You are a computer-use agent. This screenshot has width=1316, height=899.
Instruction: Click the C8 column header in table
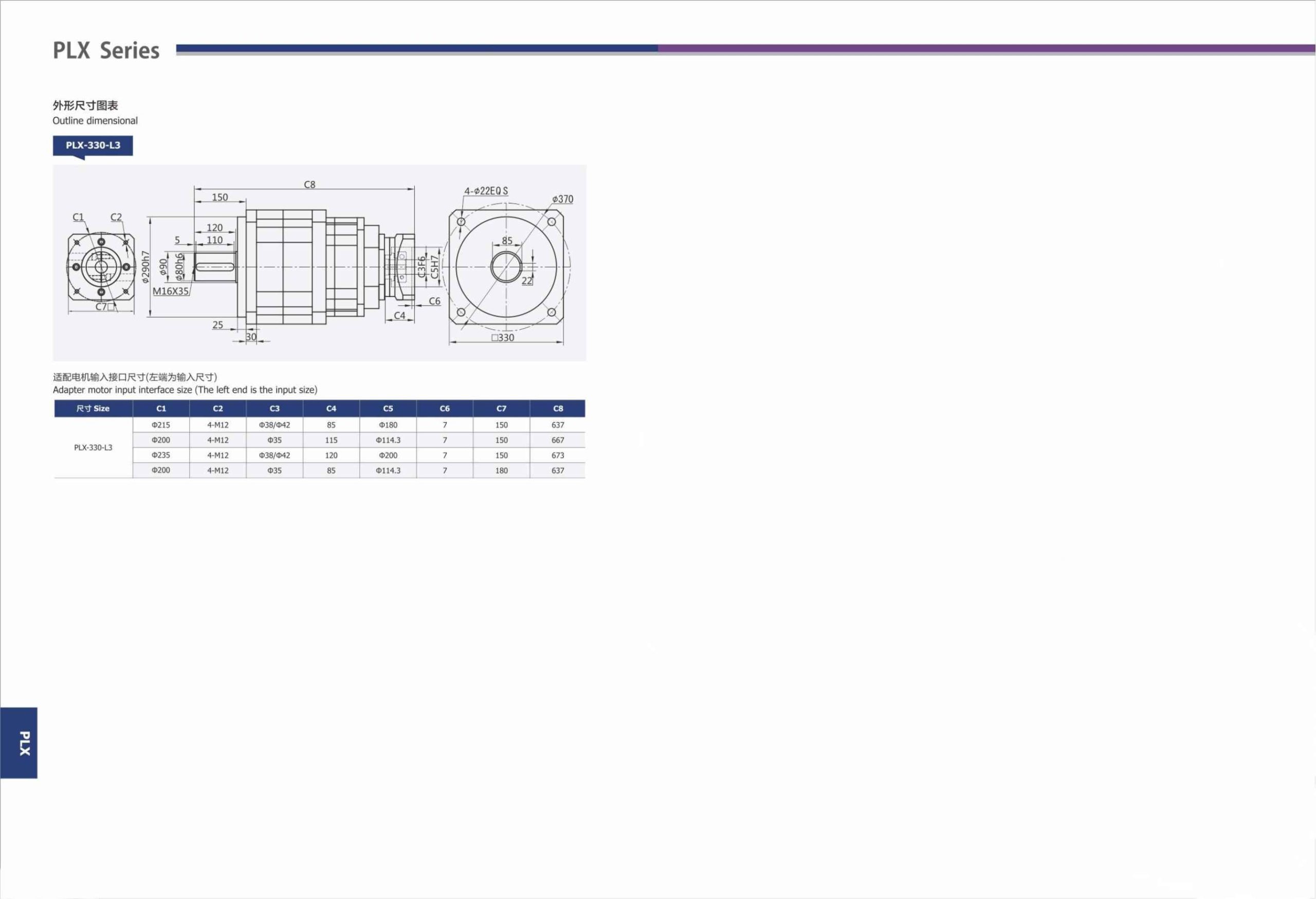pos(558,408)
